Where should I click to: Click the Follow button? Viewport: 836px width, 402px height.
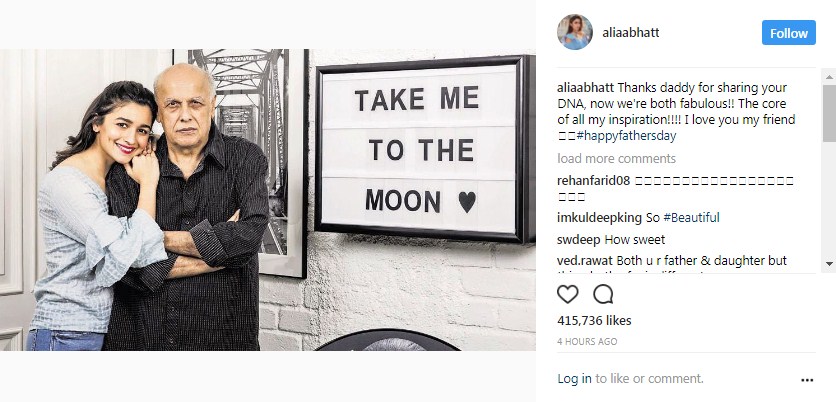click(788, 33)
